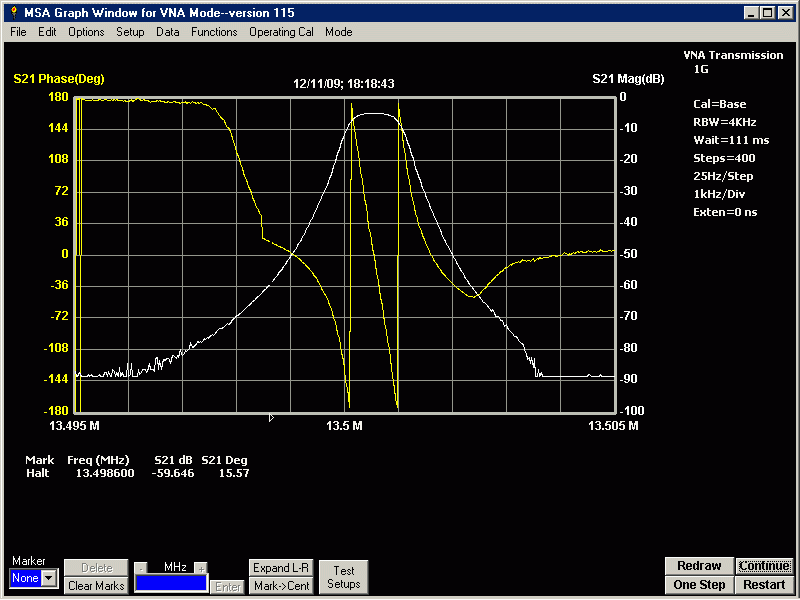Open the Operating Cal menu
800x600 pixels.
pos(281,32)
